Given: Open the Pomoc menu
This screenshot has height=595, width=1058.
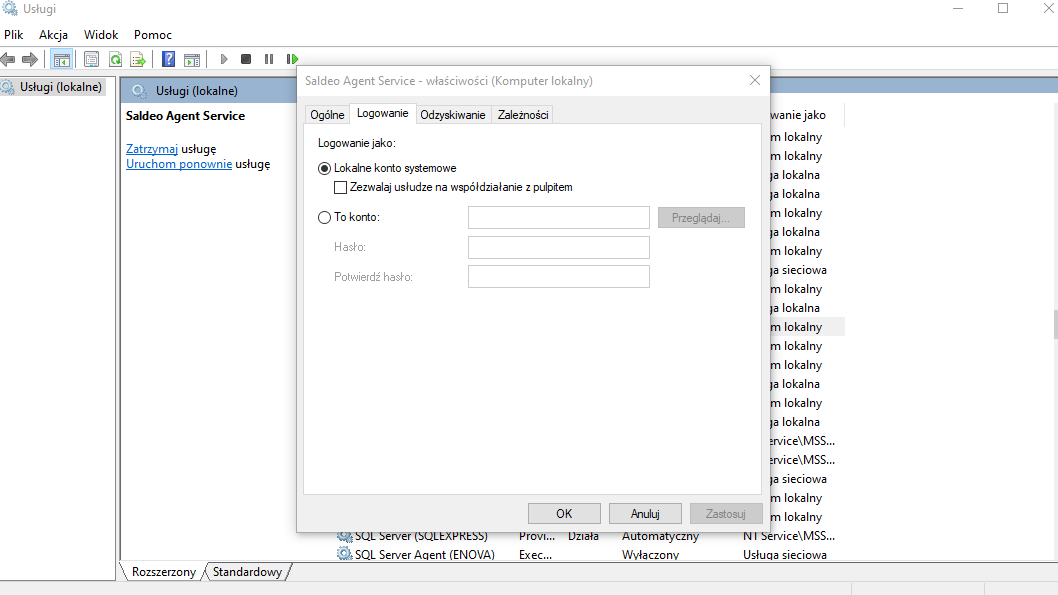Looking at the screenshot, I should pyautogui.click(x=152, y=34).
